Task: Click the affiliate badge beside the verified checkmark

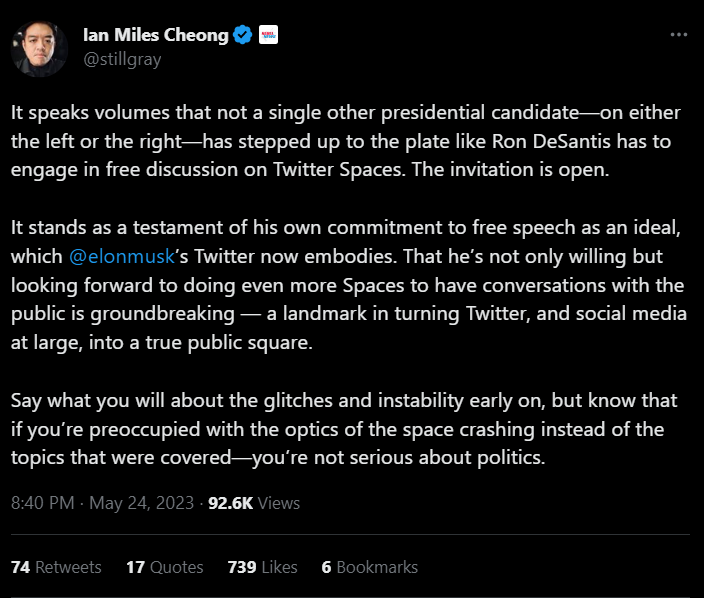Action: click(267, 36)
